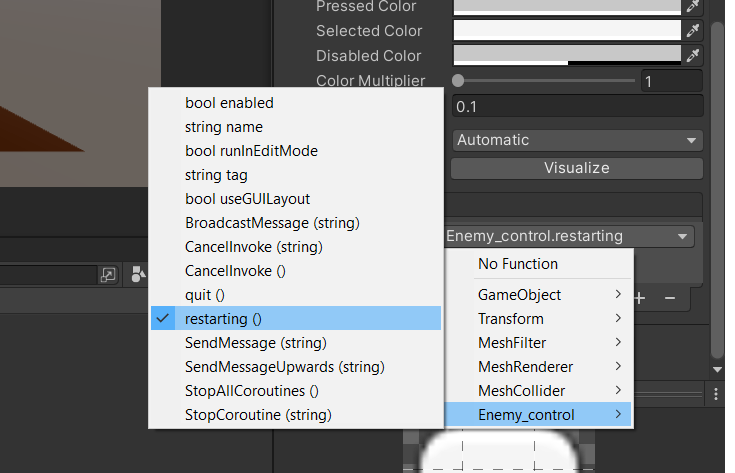Select string name
Screen dimensions: 735x473
[296, 127]
